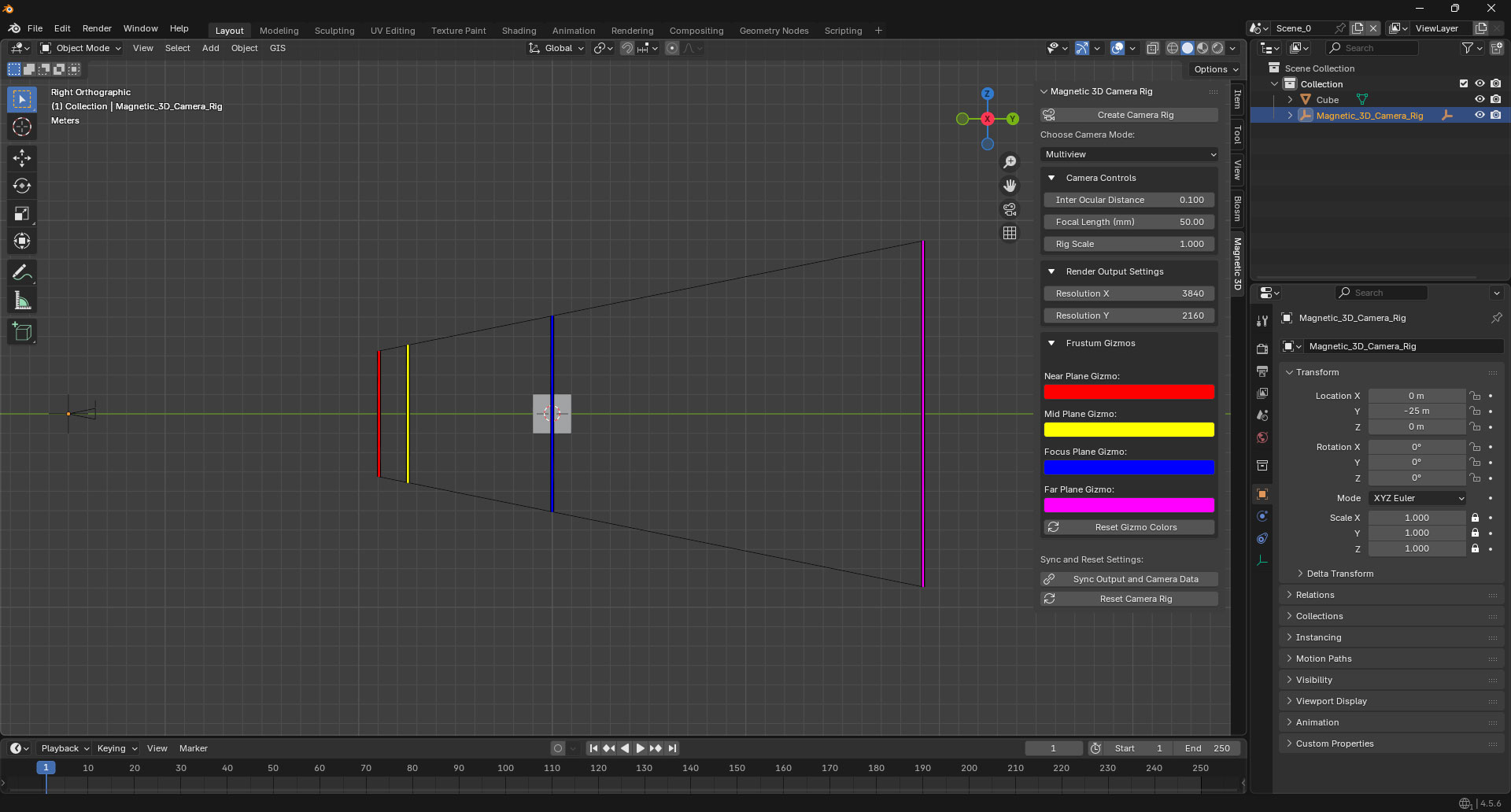Jump to the timeline end frame button

click(x=672, y=748)
